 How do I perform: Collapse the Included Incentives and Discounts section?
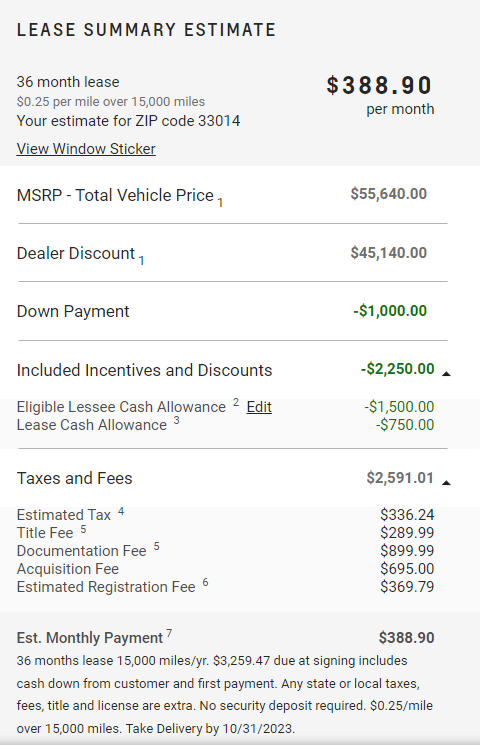tap(446, 373)
